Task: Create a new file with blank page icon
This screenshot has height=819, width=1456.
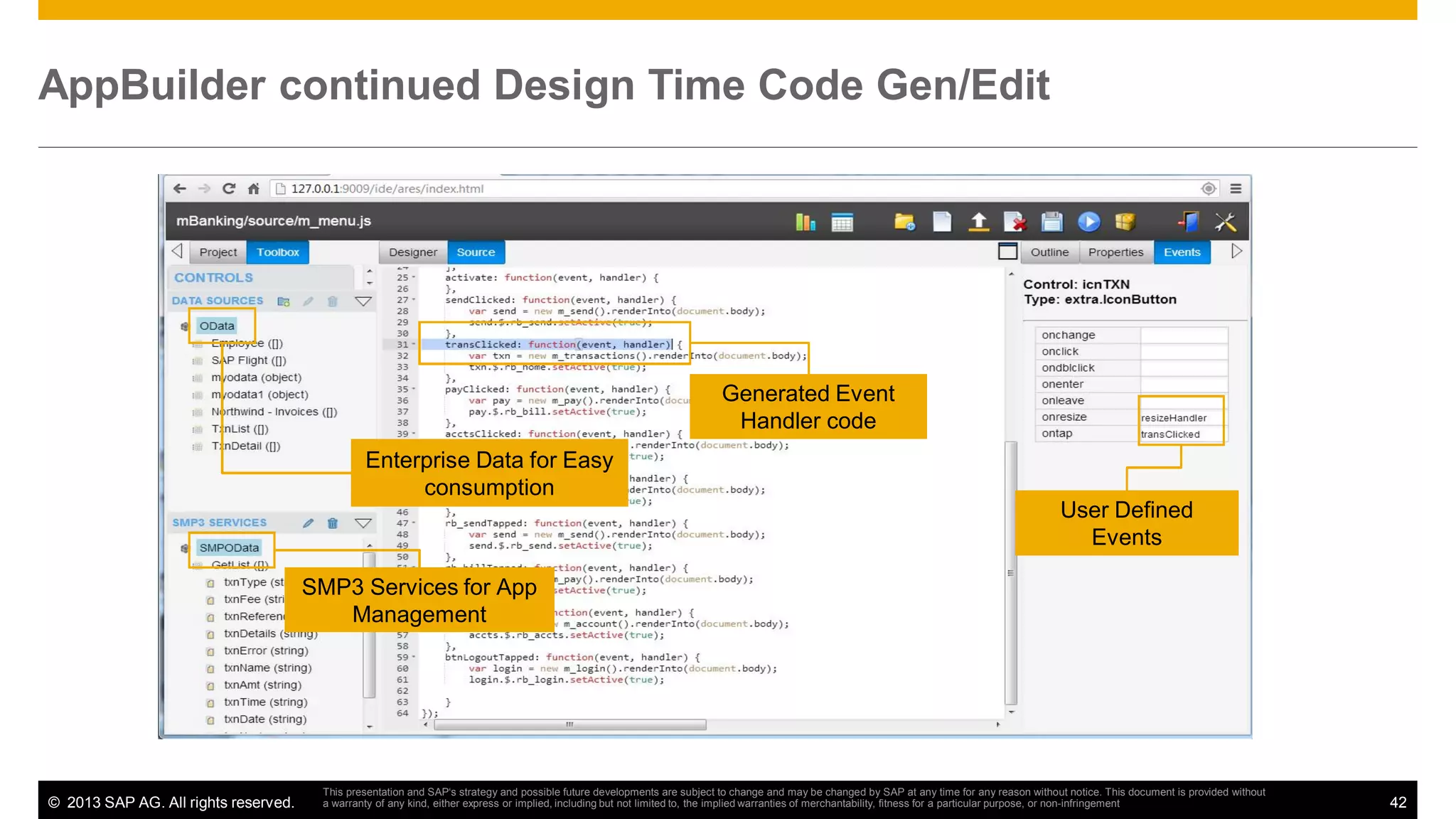Action: [x=942, y=223]
